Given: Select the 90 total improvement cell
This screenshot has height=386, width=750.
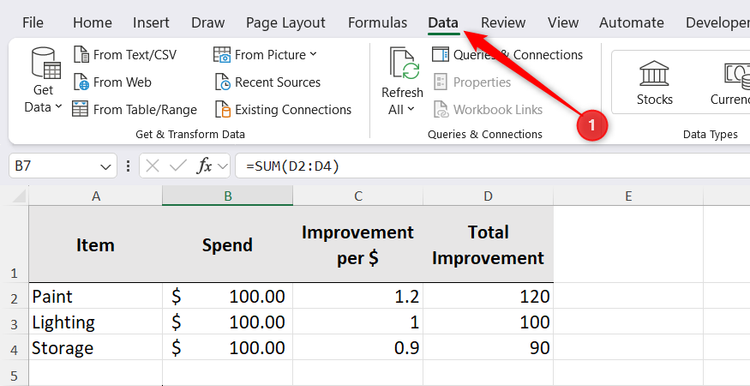Looking at the screenshot, I should pyautogui.click(x=488, y=347).
